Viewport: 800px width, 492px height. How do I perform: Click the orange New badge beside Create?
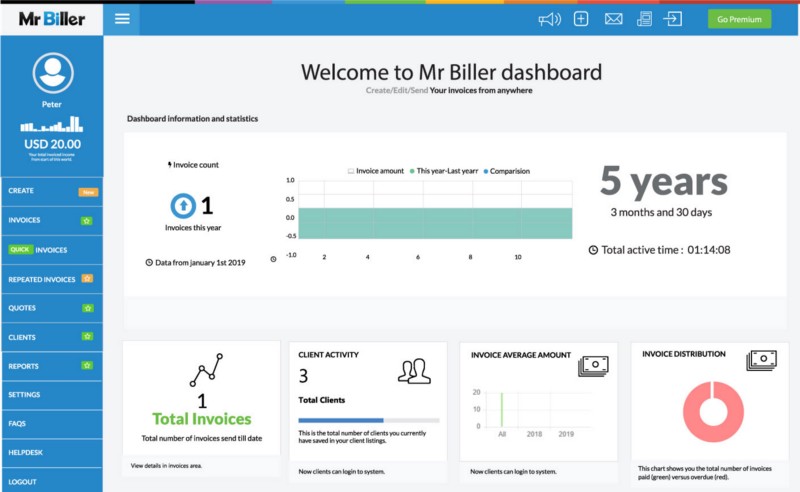[88, 192]
